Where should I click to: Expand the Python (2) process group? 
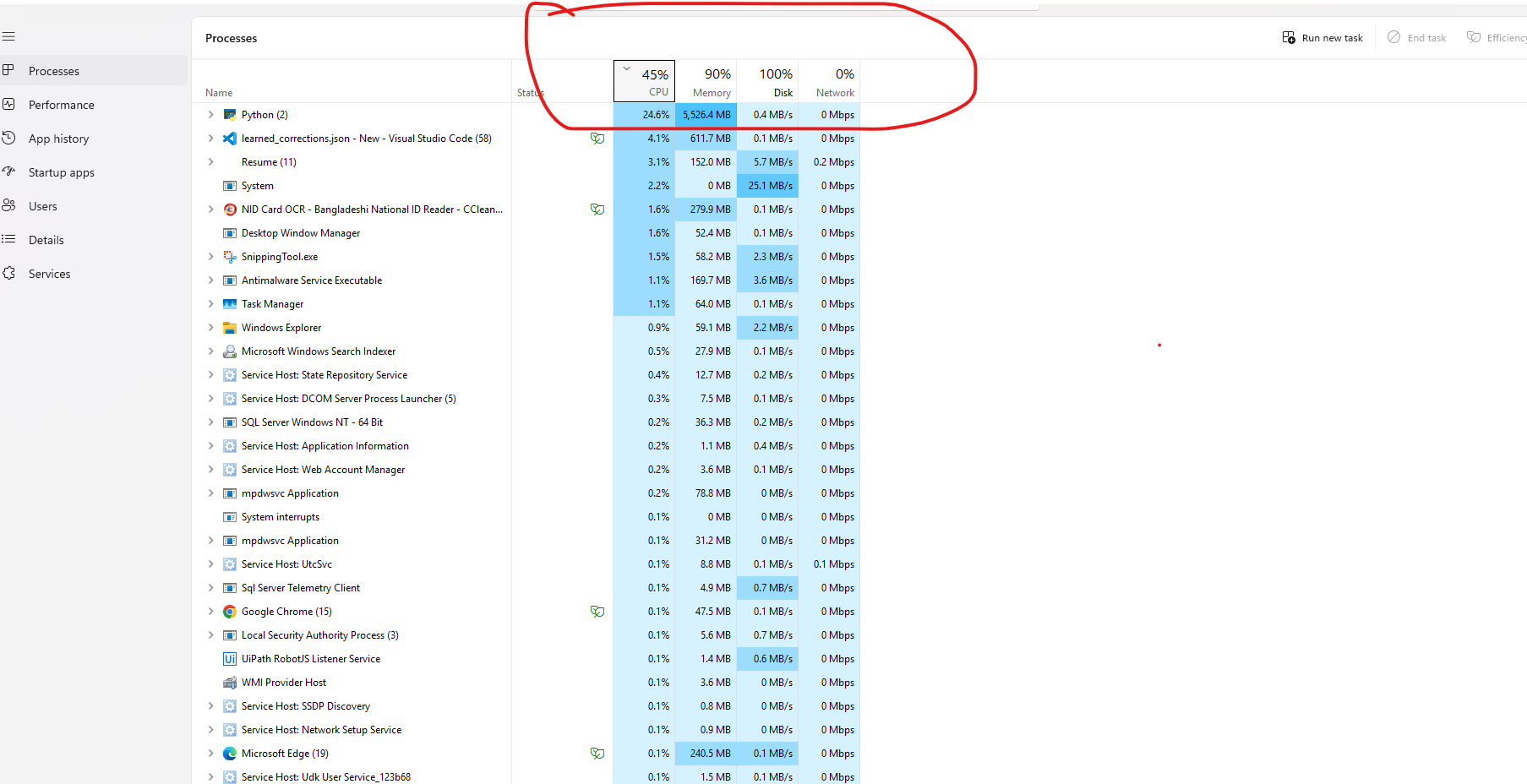click(x=211, y=115)
